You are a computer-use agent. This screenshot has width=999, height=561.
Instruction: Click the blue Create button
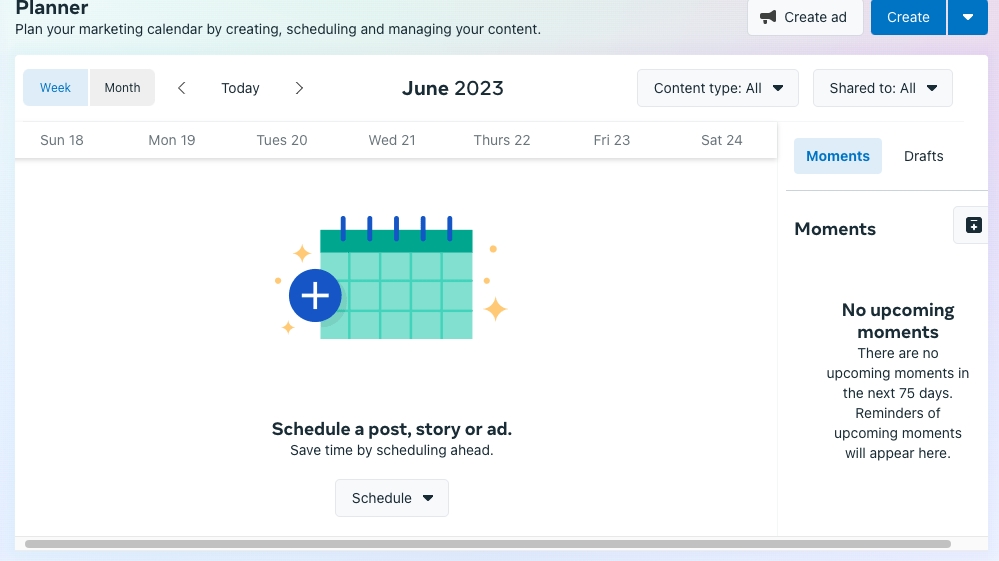(x=907, y=17)
